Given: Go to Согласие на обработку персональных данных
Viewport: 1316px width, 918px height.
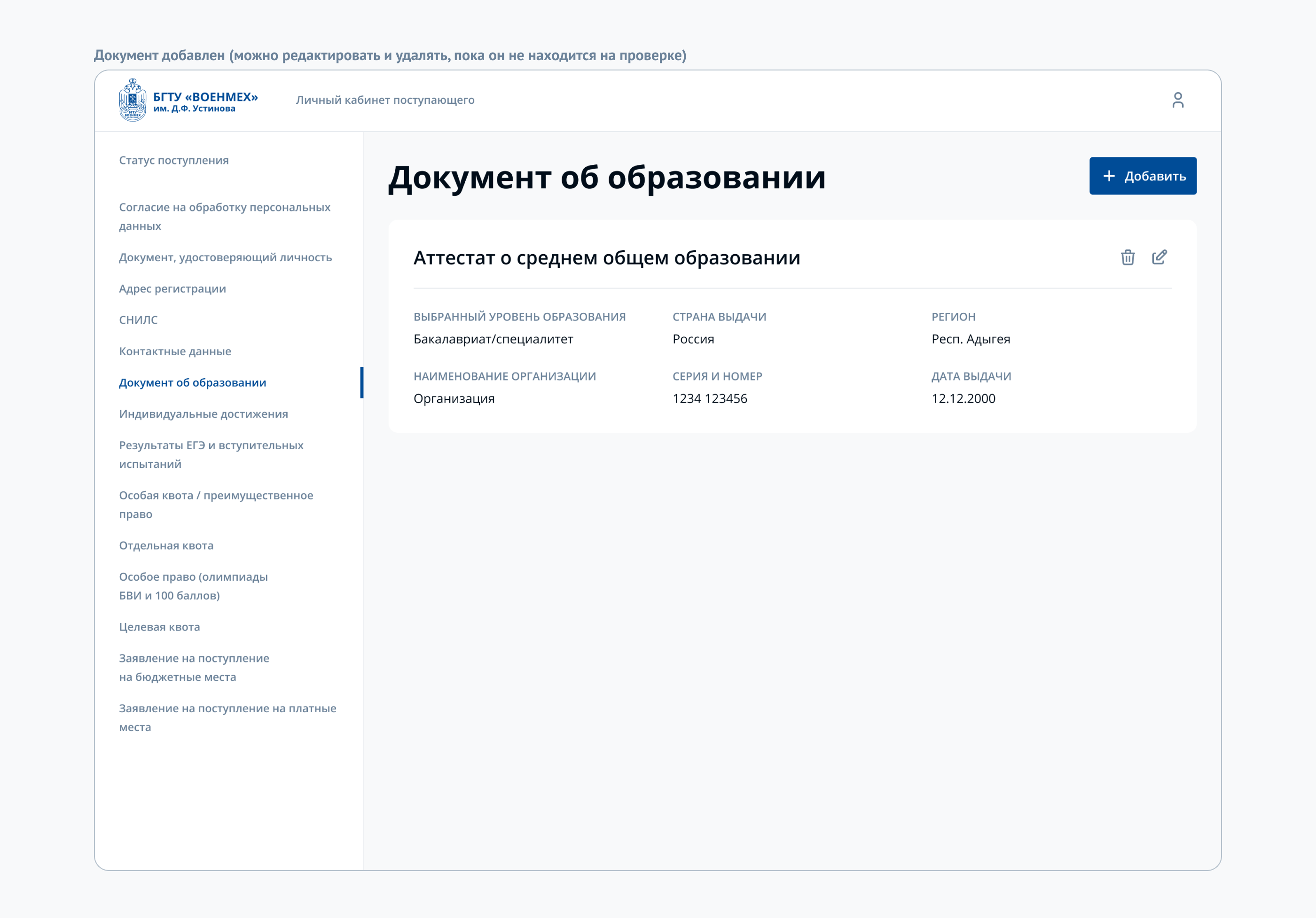Looking at the screenshot, I should click(x=225, y=217).
